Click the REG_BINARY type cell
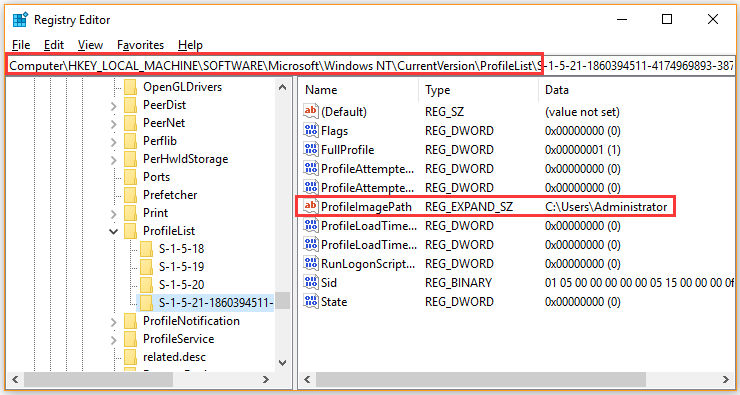 click(458, 283)
